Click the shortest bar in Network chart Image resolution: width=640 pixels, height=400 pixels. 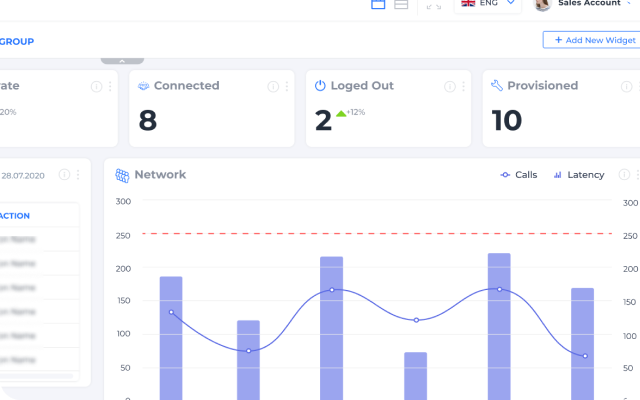pos(416,376)
